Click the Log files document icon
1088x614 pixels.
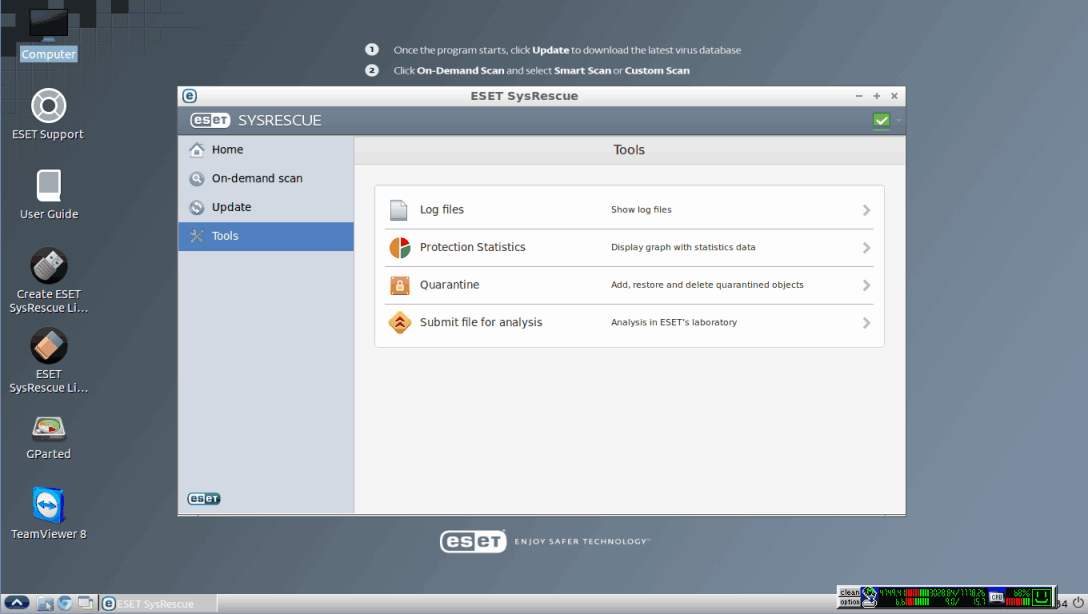coord(399,210)
